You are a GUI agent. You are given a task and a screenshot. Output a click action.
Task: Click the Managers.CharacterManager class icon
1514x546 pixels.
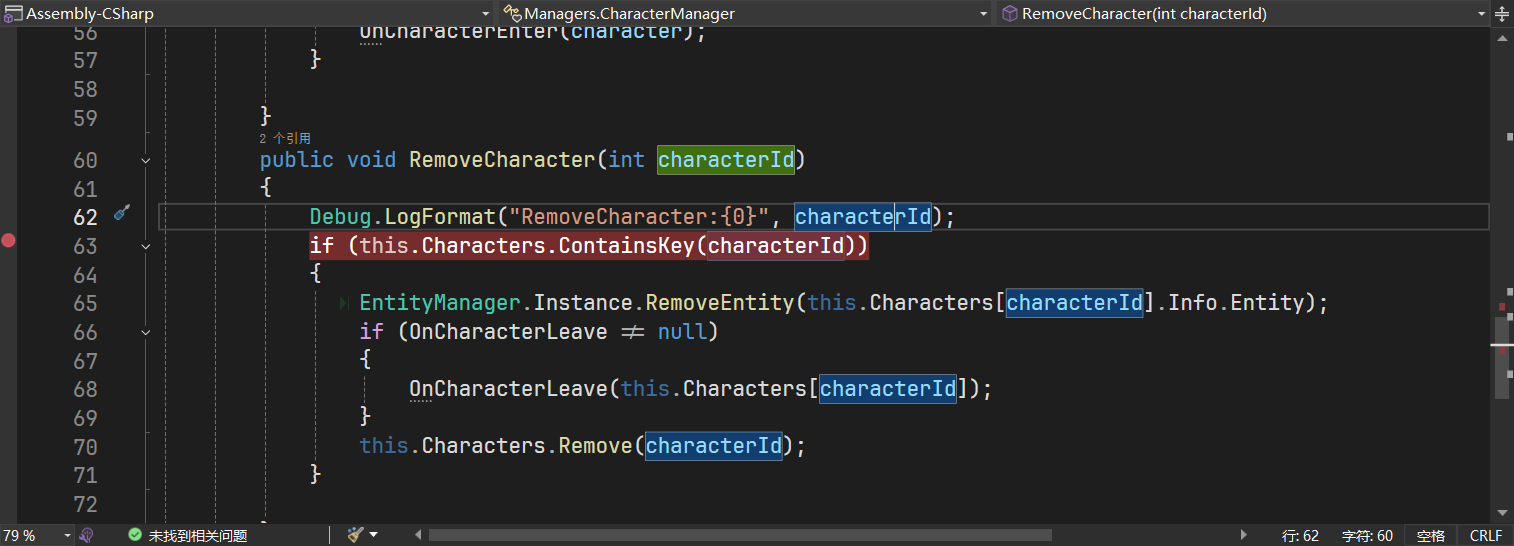512,13
